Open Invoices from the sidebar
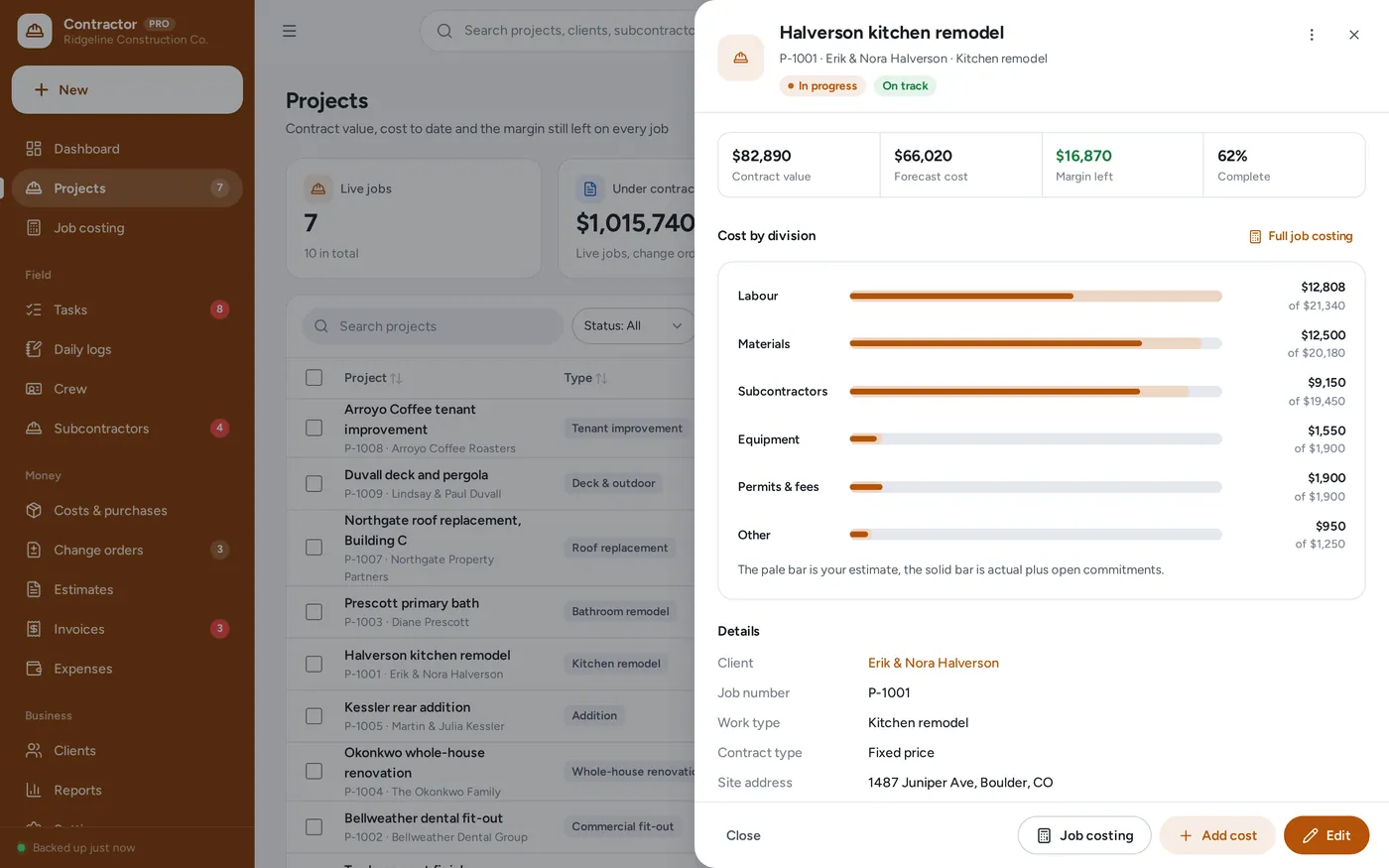Screen dimensions: 1389x868 [127, 629]
